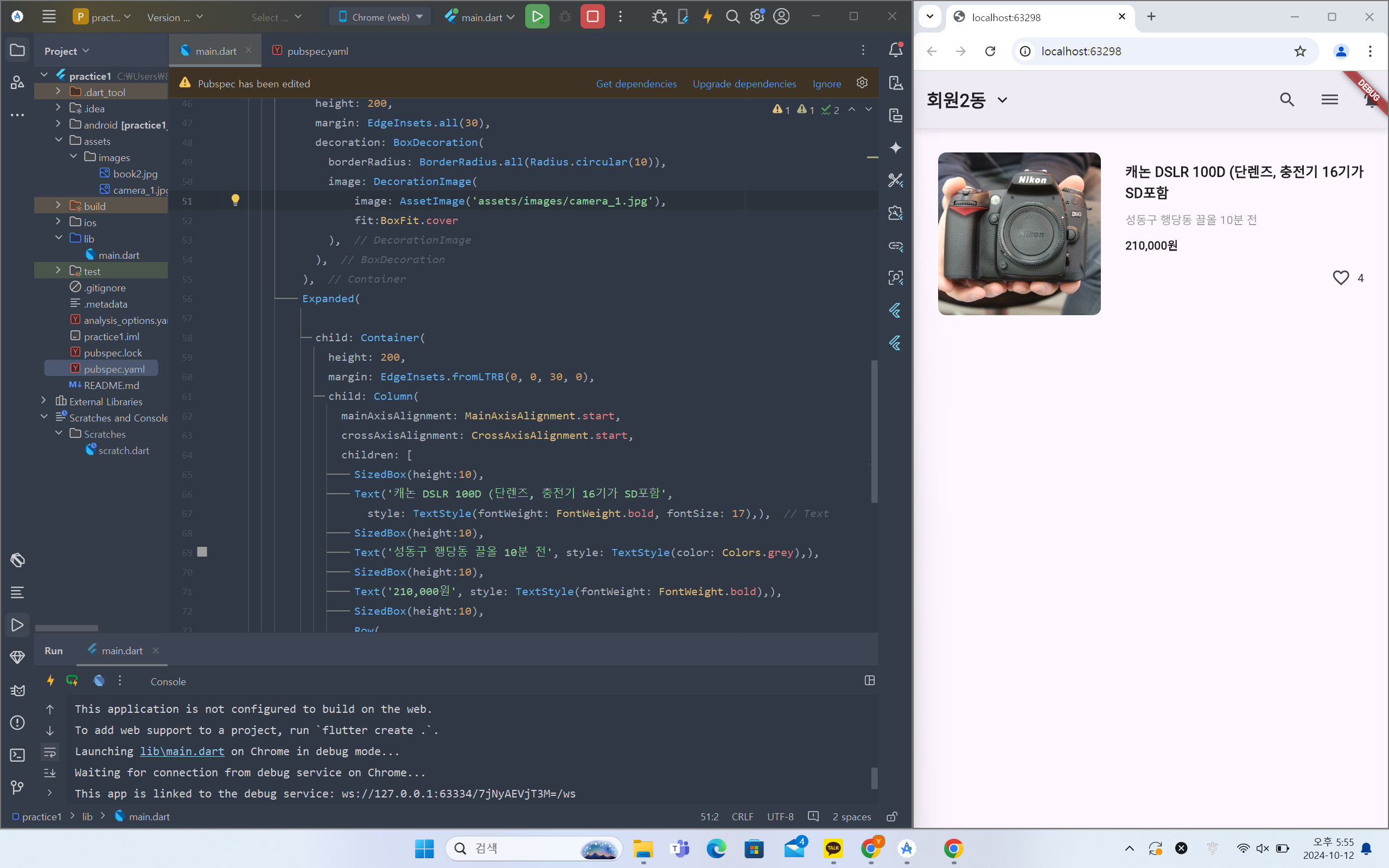Image resolution: width=1389 pixels, height=868 pixels.
Task: Open Pubspec banner settings gear
Action: click(x=862, y=82)
